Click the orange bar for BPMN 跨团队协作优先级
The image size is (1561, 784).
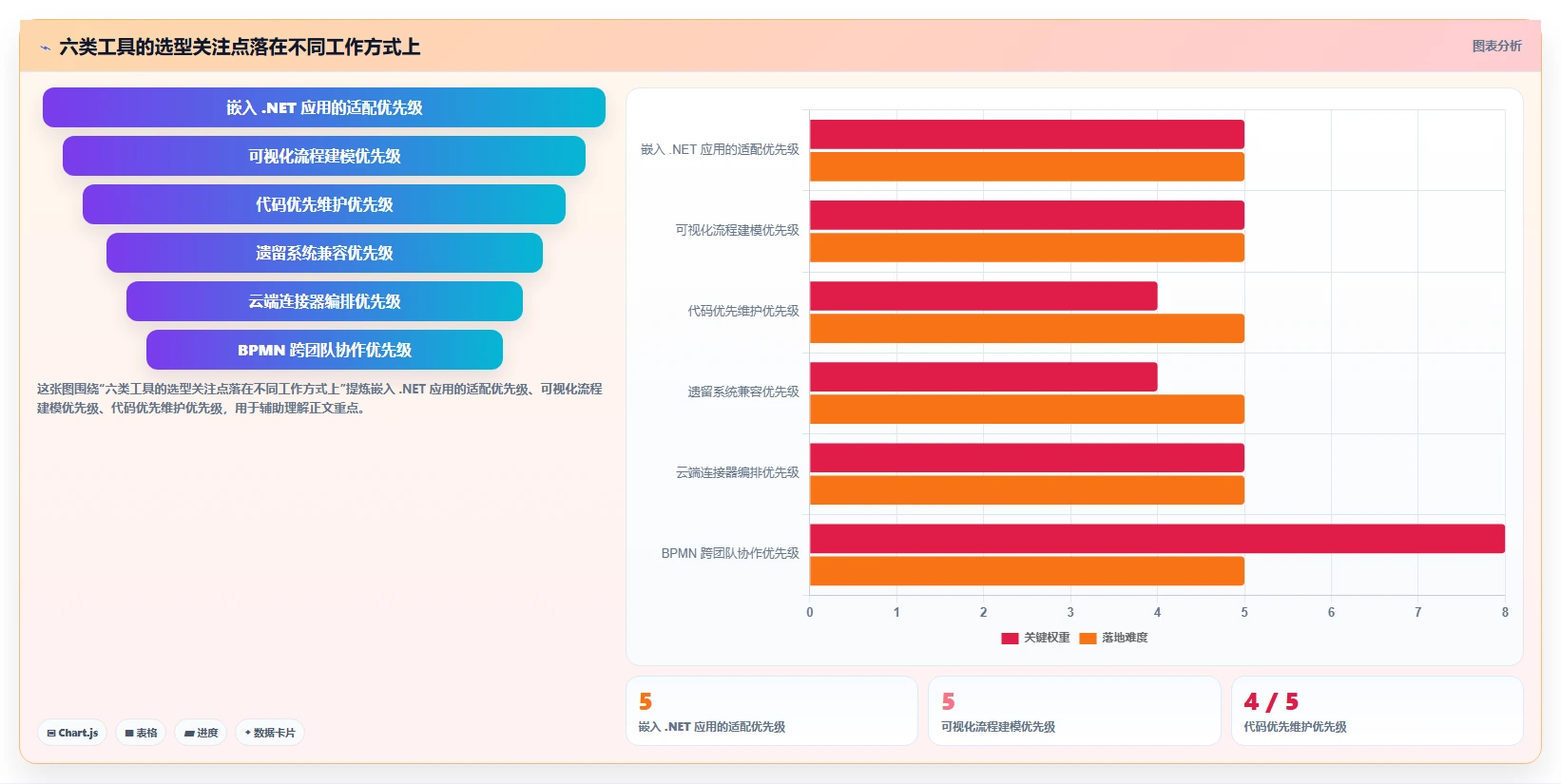1027,570
